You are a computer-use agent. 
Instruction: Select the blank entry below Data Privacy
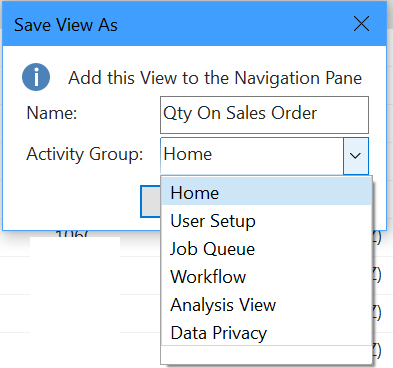point(266,355)
